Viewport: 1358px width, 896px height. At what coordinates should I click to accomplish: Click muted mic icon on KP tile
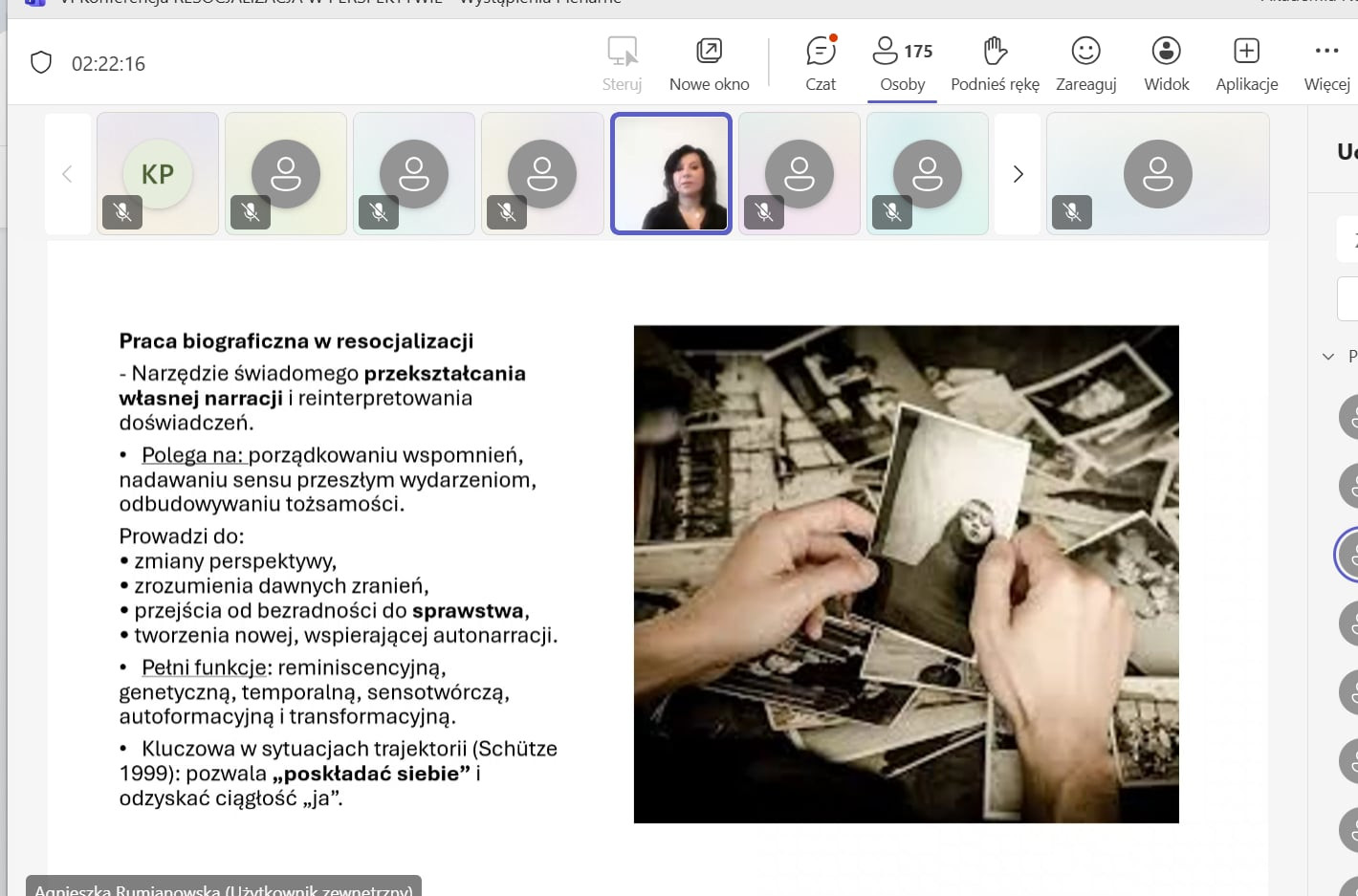[122, 212]
